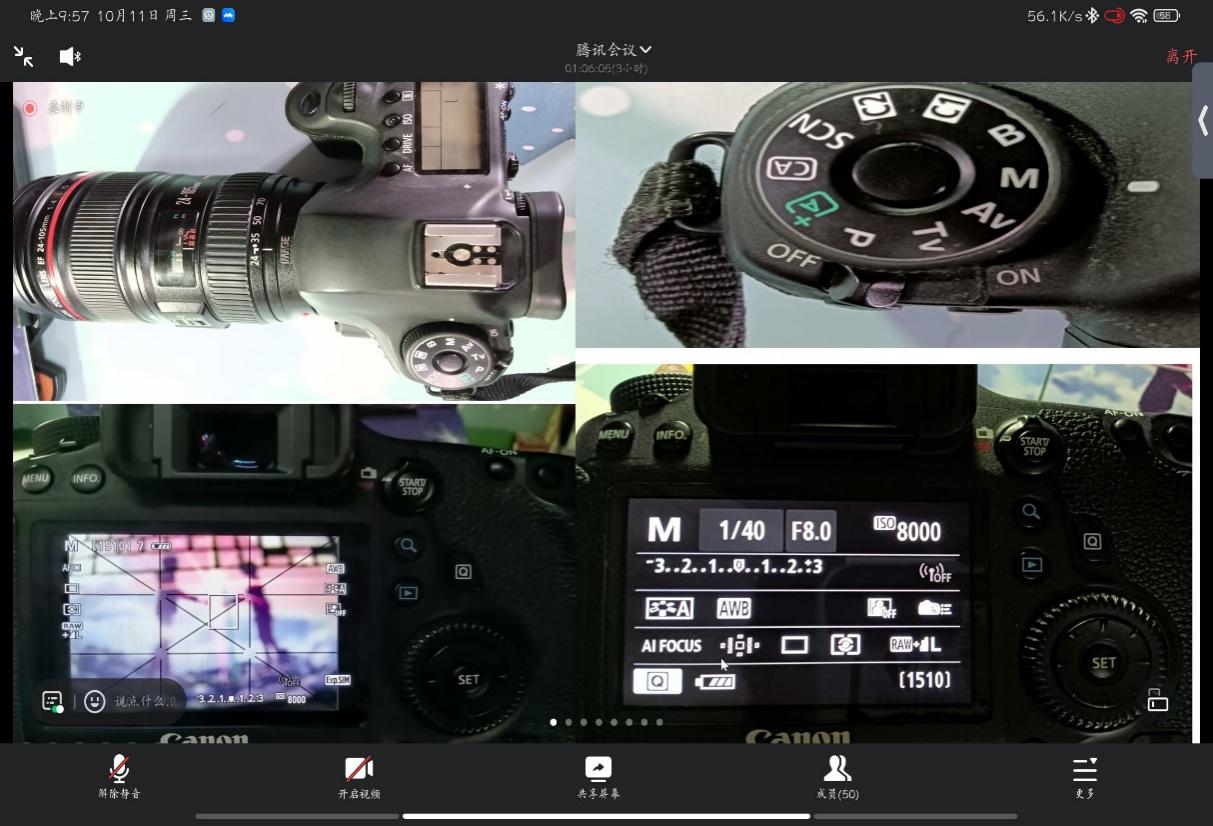Select the last page indicator dot
The width and height of the screenshot is (1213, 826).
pyautogui.click(x=659, y=722)
